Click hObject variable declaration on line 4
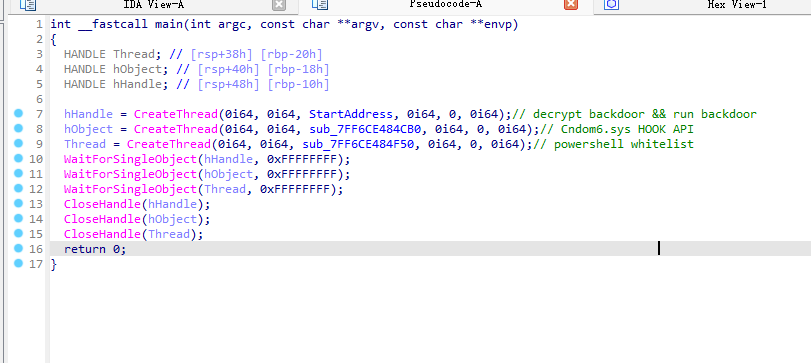811x363 pixels. pos(137,69)
